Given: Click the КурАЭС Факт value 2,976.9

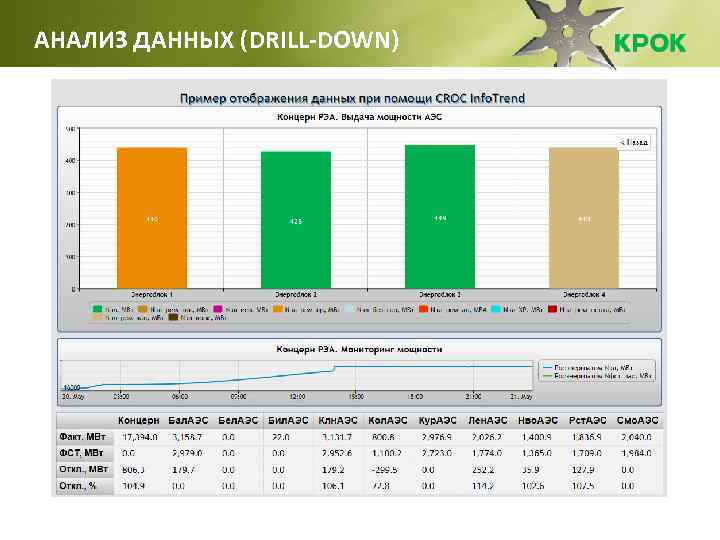Looking at the screenshot, I should (x=436, y=437).
